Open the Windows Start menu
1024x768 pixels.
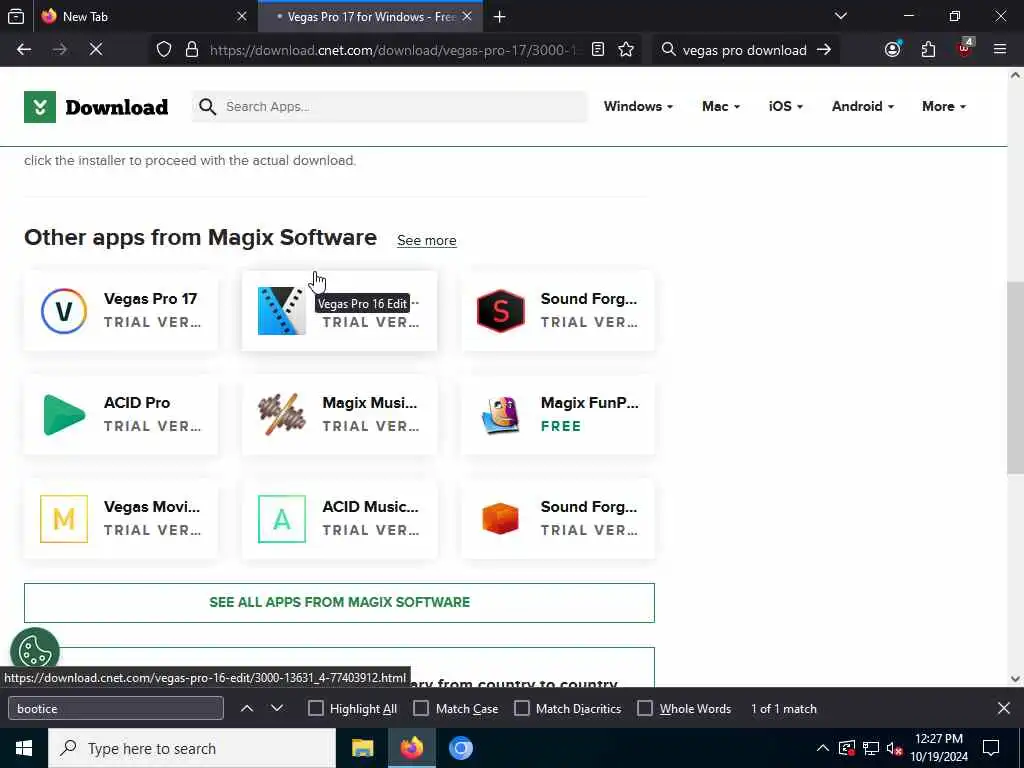pos(24,748)
